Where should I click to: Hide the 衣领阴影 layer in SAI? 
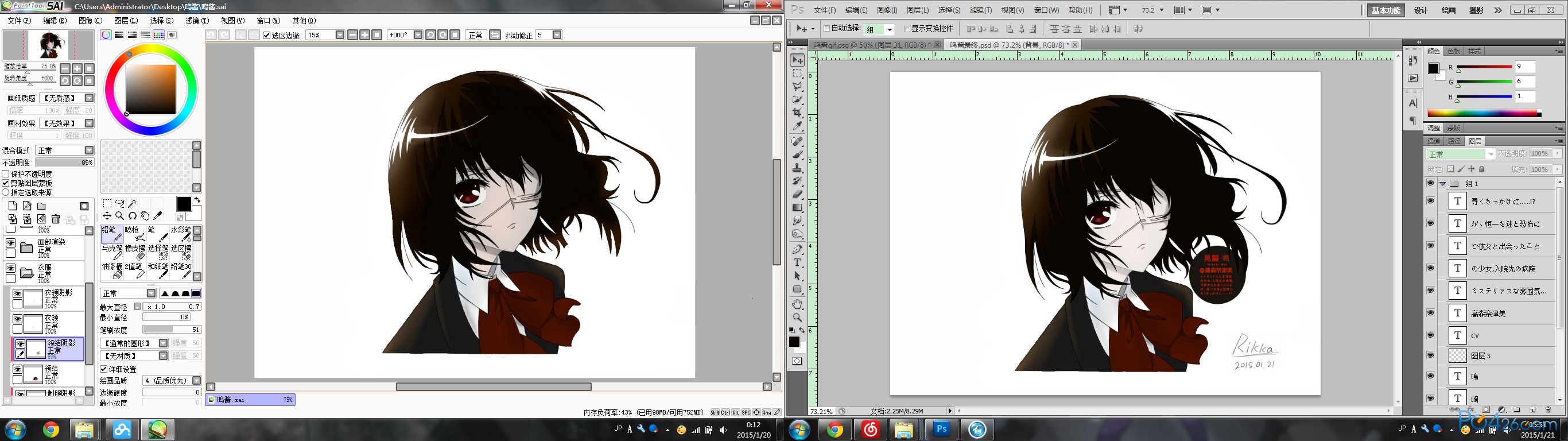(18, 293)
